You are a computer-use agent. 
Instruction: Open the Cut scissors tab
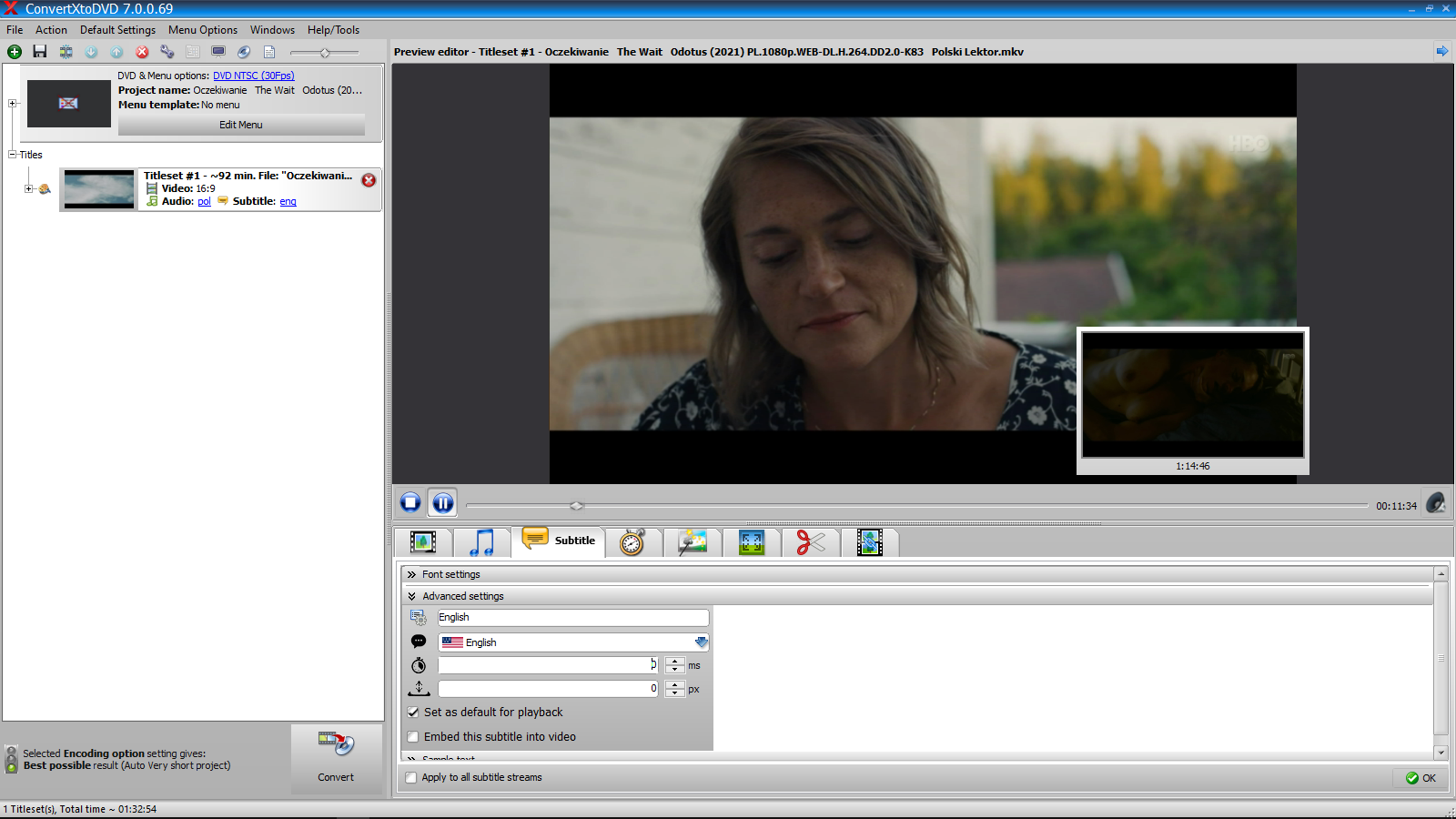(811, 542)
